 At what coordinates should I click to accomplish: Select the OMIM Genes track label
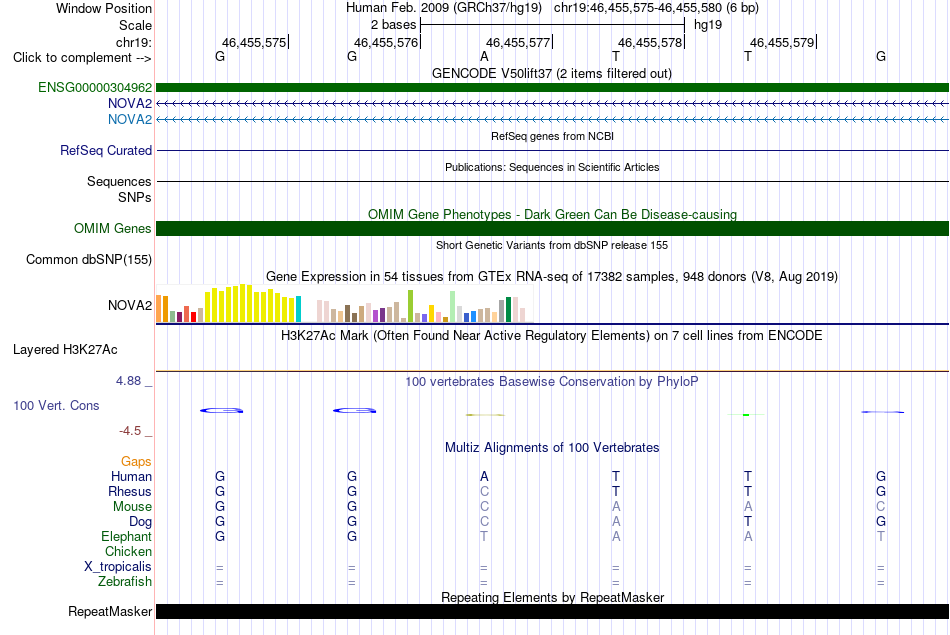tap(113, 228)
